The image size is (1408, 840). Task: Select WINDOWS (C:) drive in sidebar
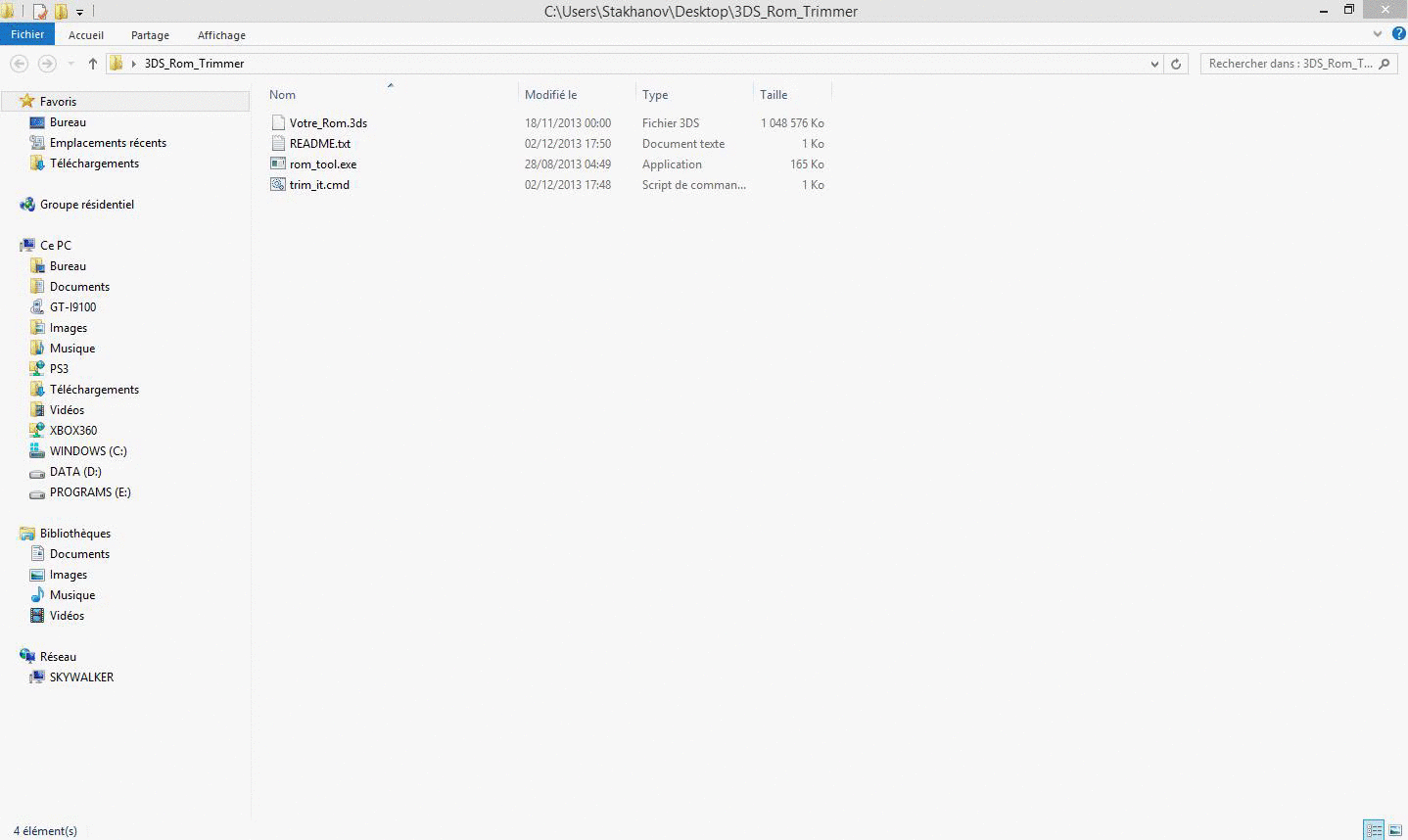(88, 451)
